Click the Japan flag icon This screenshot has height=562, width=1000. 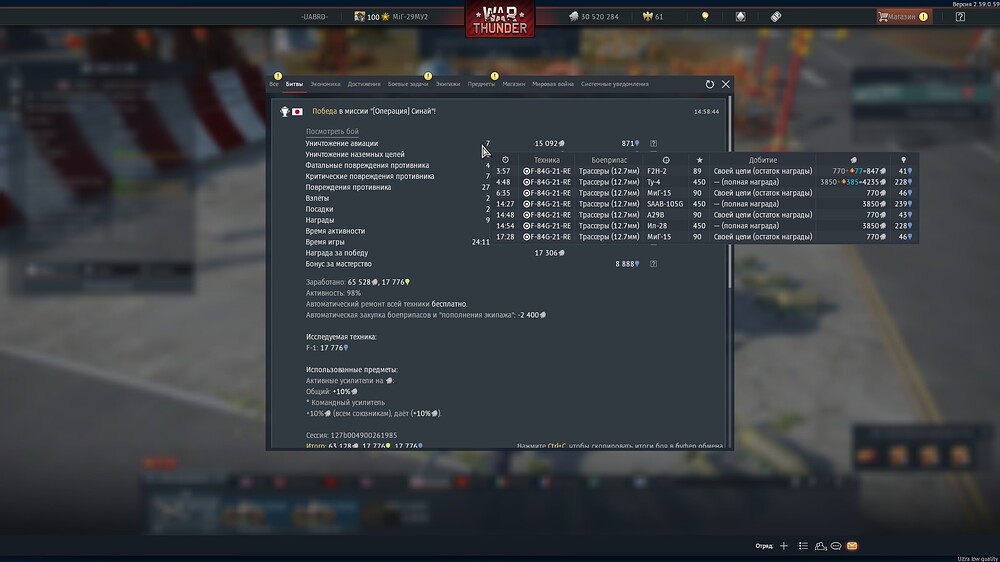pyautogui.click(x=297, y=112)
